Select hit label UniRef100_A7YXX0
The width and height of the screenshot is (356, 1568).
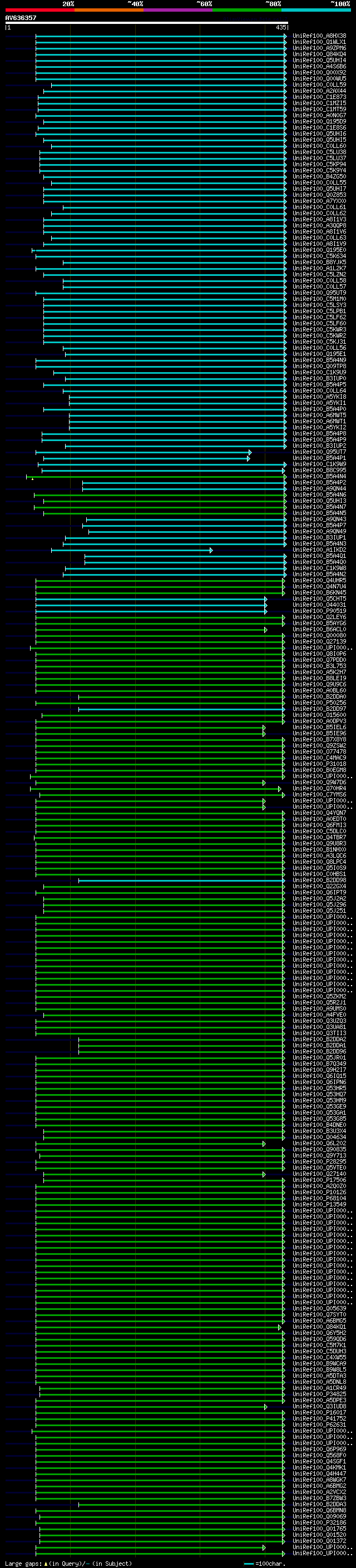point(319,201)
